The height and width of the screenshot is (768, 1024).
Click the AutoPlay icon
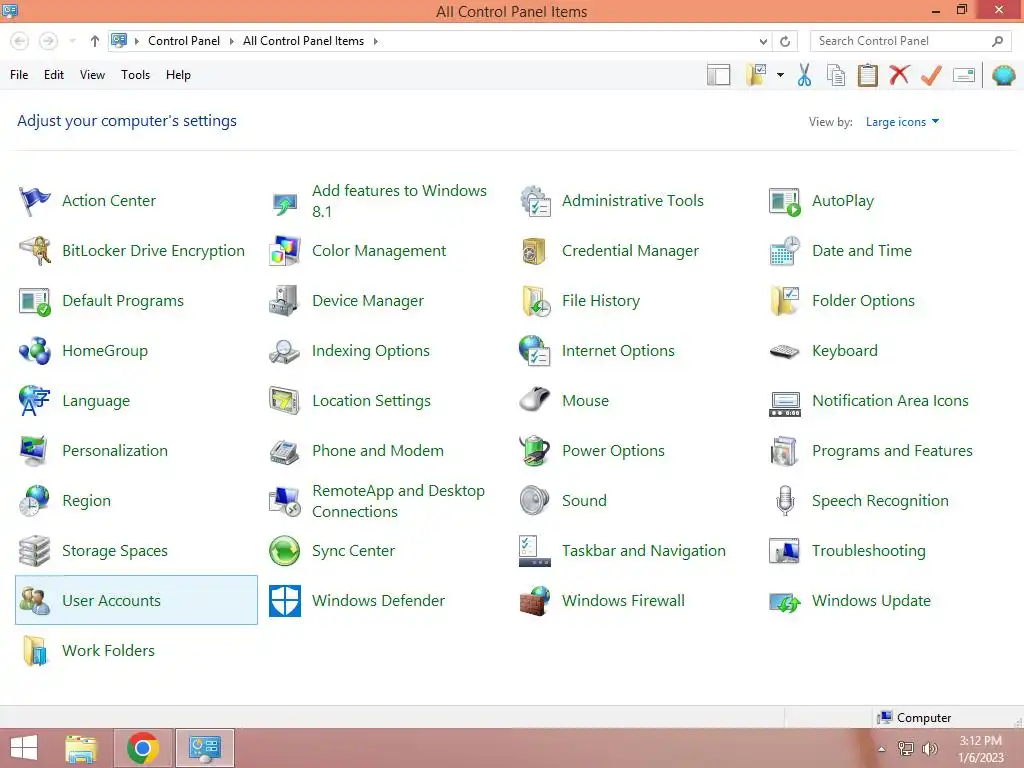tap(785, 201)
